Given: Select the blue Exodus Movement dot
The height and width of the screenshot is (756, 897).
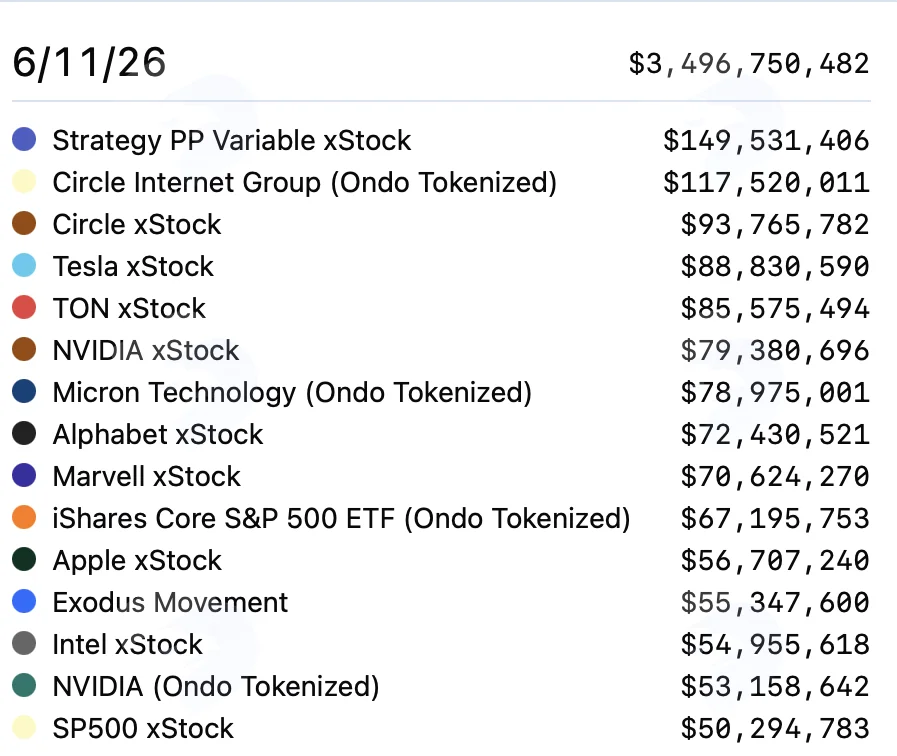Looking at the screenshot, I should [24, 601].
